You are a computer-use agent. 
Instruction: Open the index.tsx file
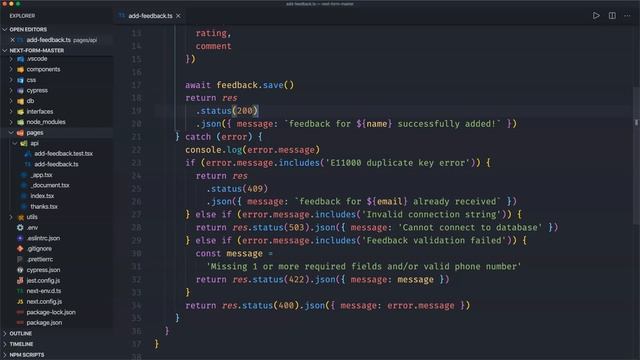click(x=42, y=196)
